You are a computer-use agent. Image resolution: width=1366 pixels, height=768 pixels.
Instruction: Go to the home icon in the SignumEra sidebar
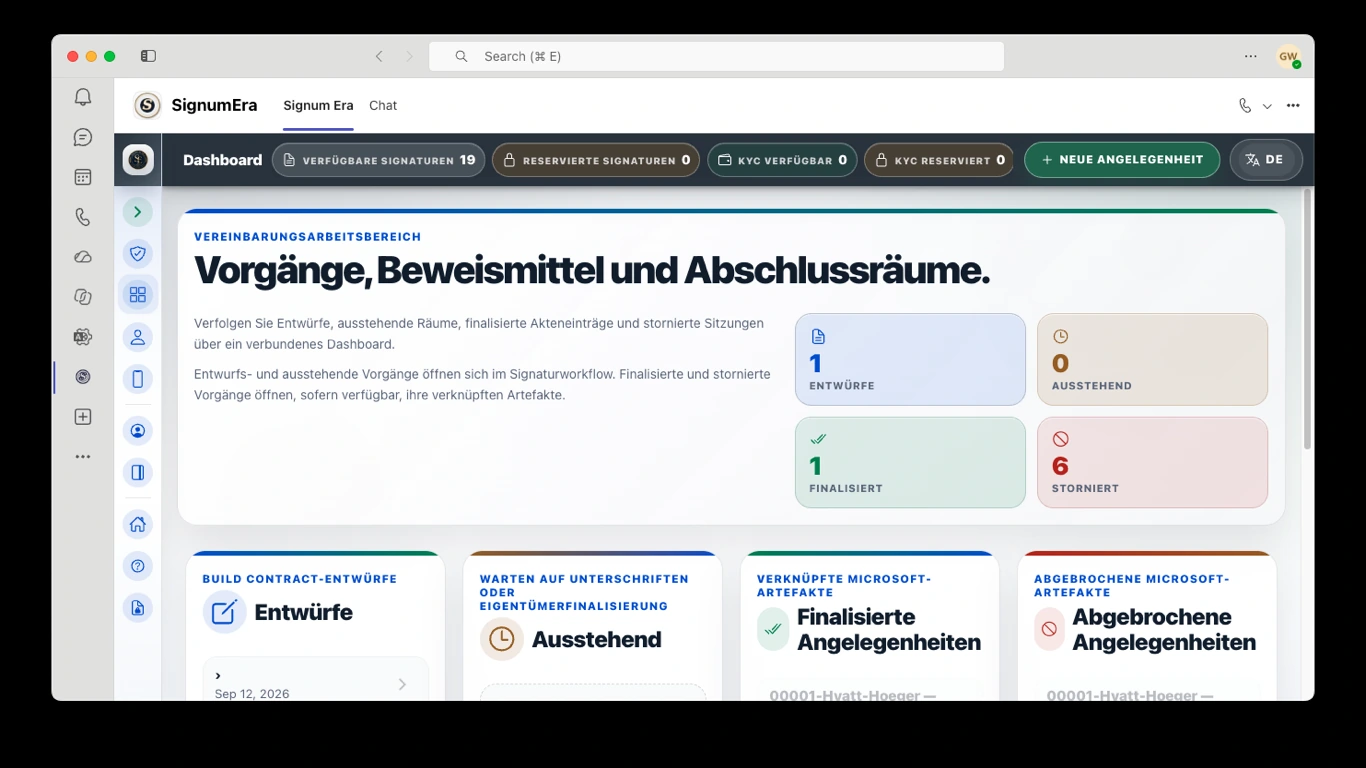(138, 524)
